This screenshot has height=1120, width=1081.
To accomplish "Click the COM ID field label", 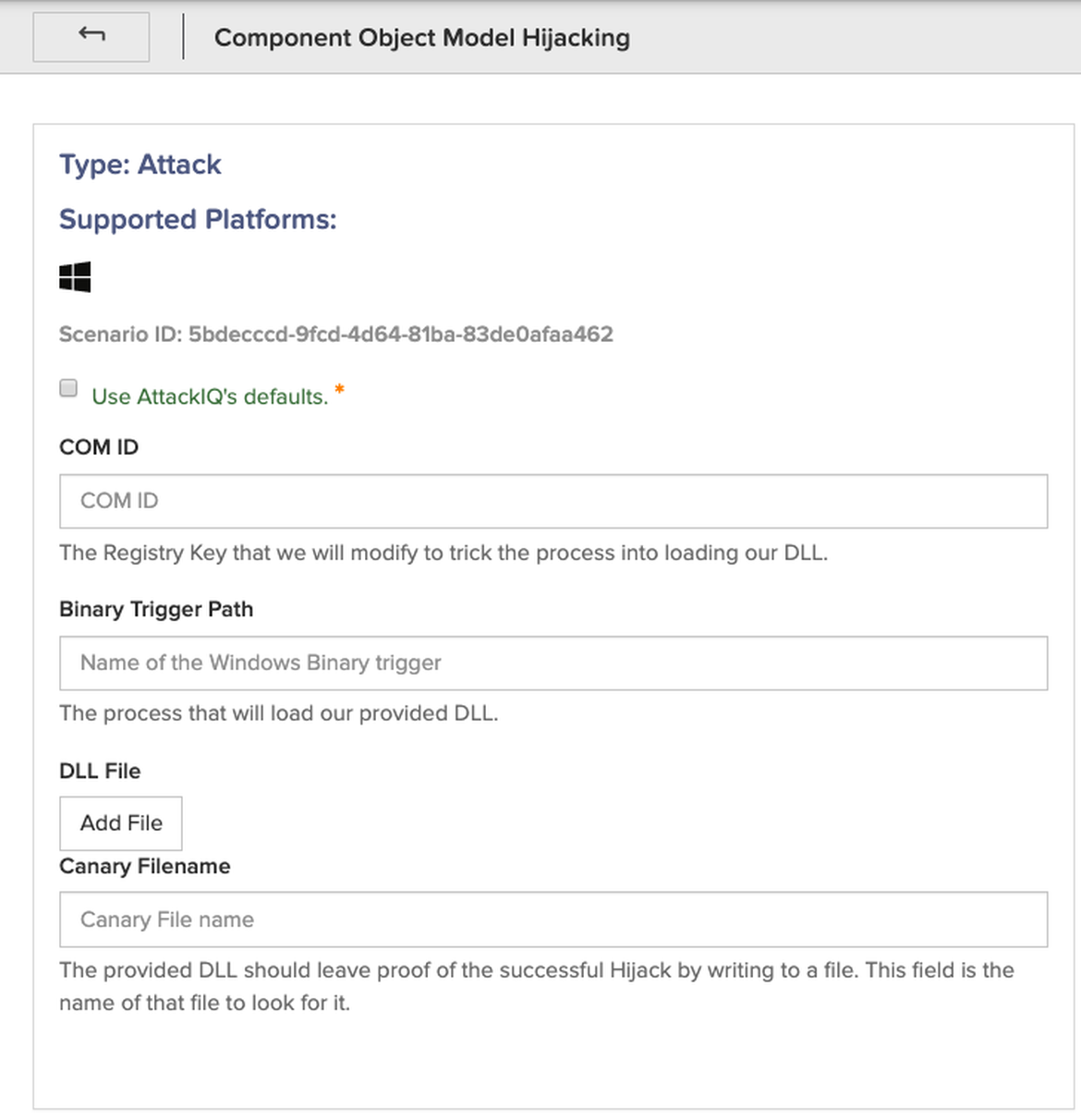I will (x=99, y=447).
